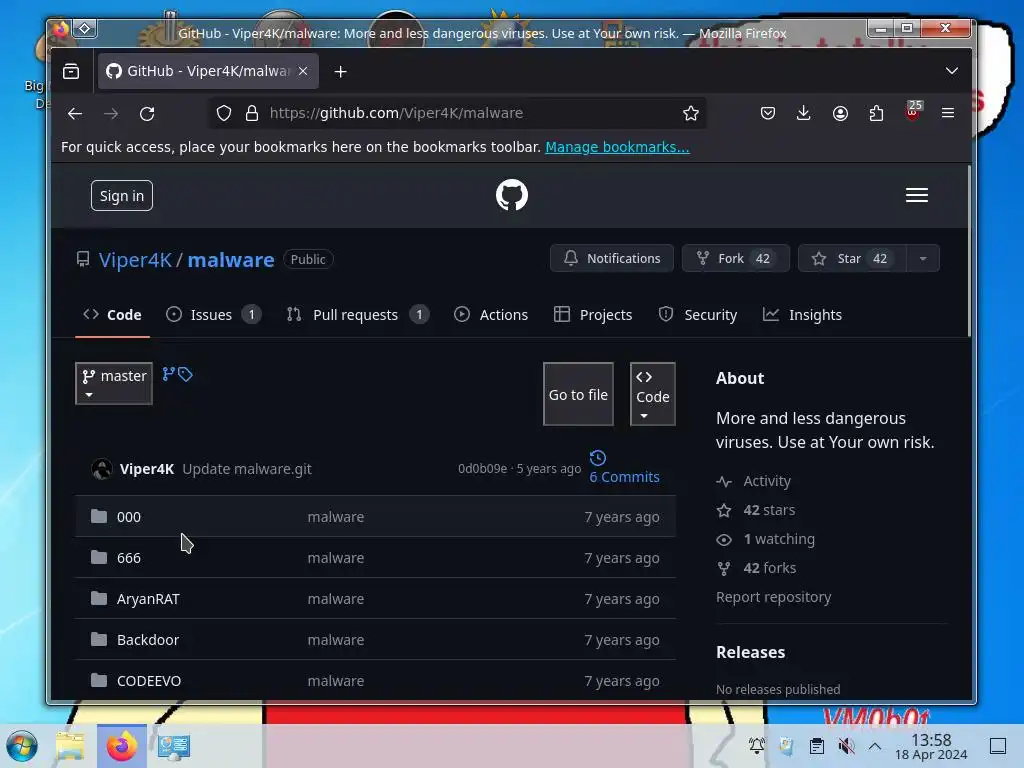Click the Viper4K avatar in commit row
The image size is (1024, 768).
[x=102, y=469]
